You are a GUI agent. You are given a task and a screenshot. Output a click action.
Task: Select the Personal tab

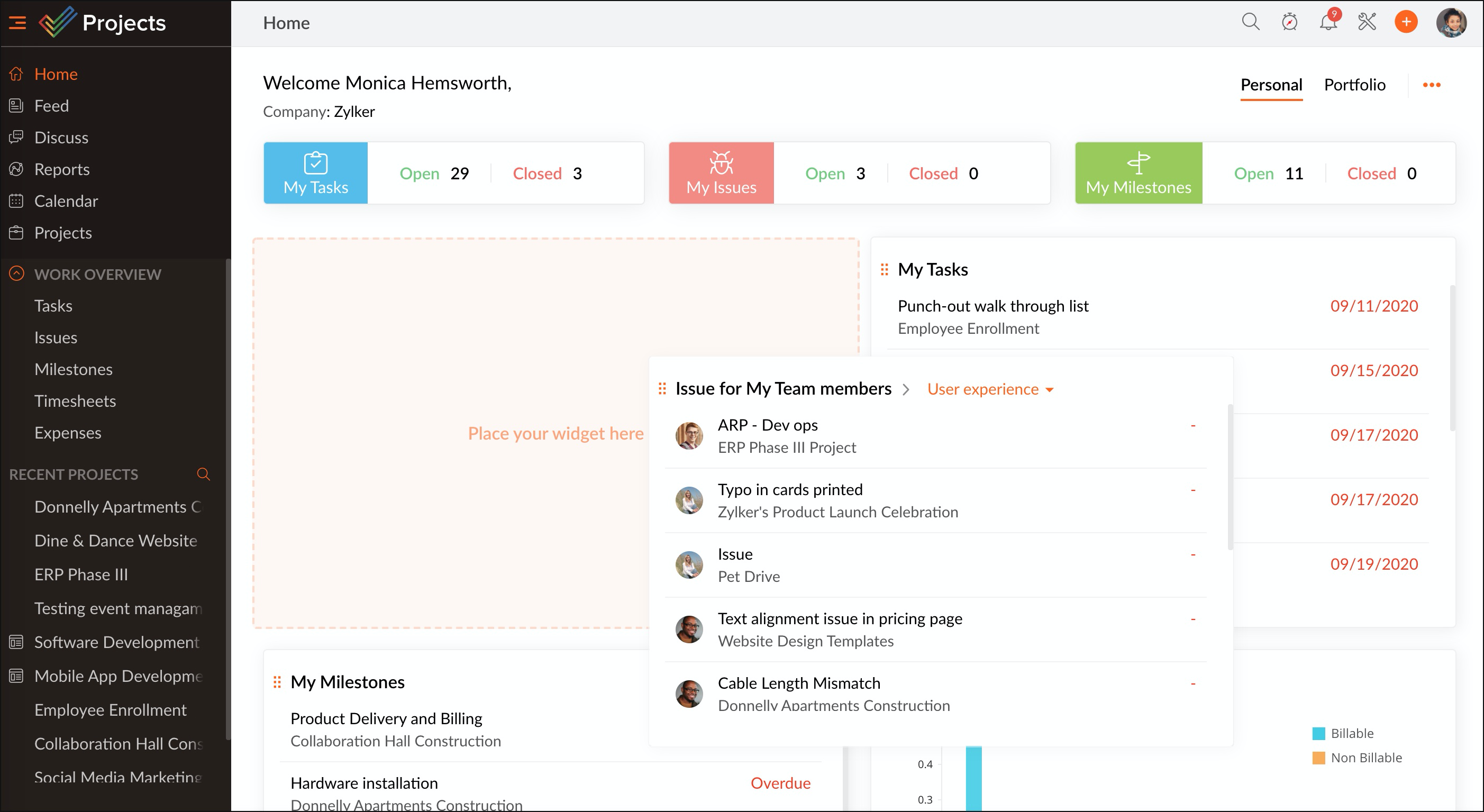pos(1271,85)
